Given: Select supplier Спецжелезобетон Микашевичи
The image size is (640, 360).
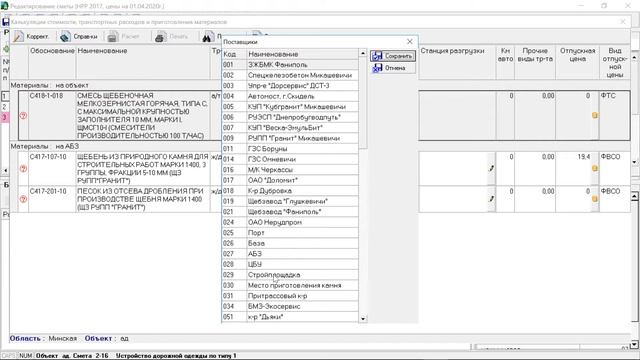Looking at the screenshot, I should 290,75.
